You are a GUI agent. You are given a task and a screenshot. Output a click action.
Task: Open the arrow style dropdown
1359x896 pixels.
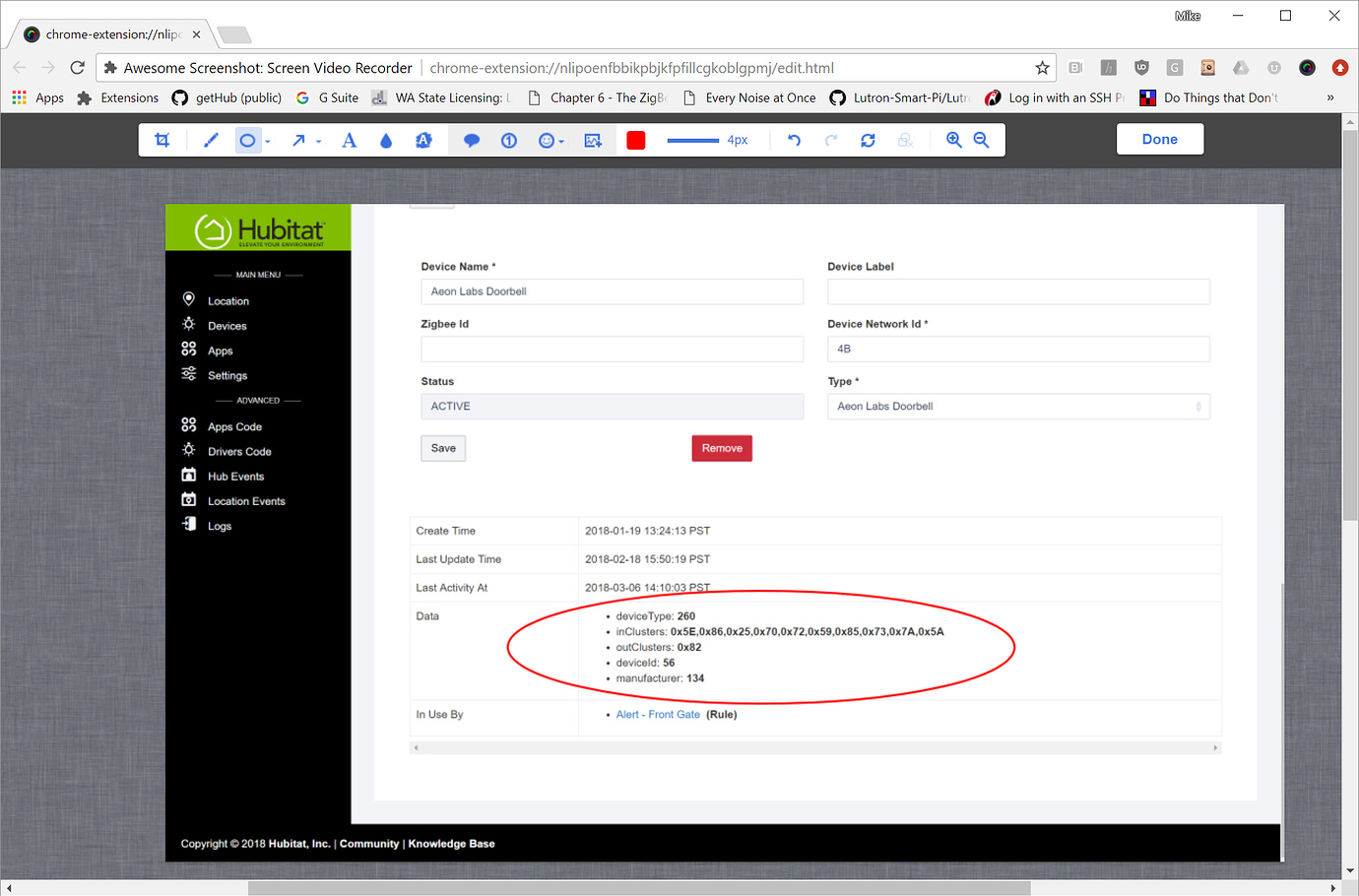pos(319,141)
